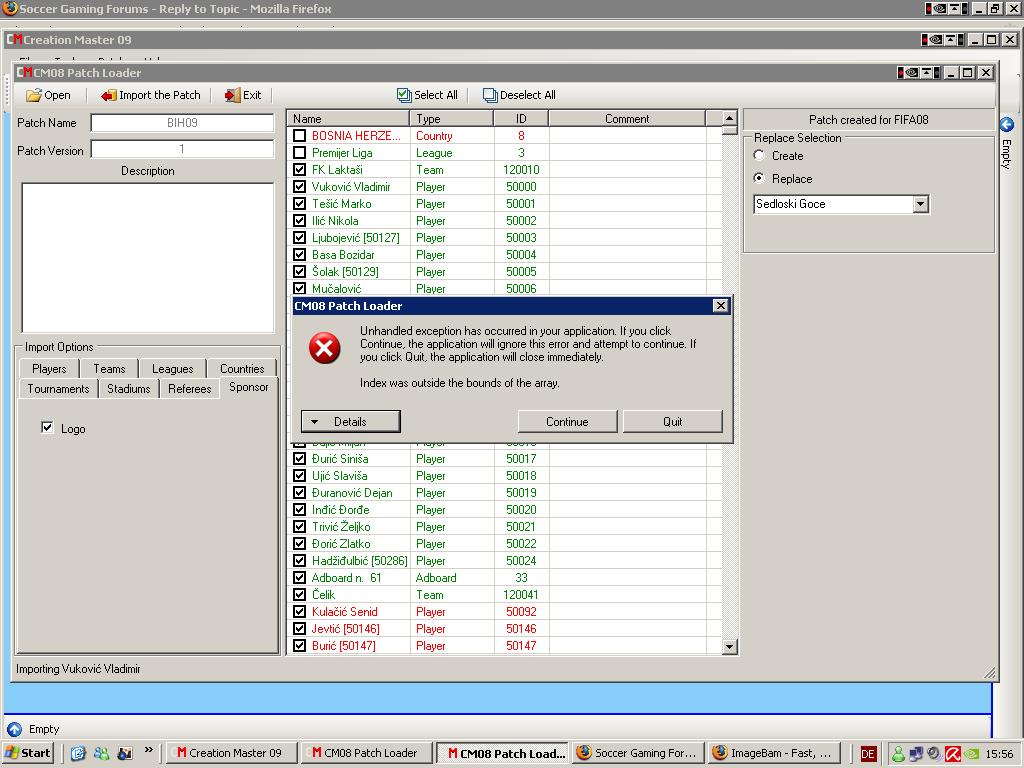The image size is (1024, 768).
Task: Click the Patch Name input field
Action: [x=182, y=123]
